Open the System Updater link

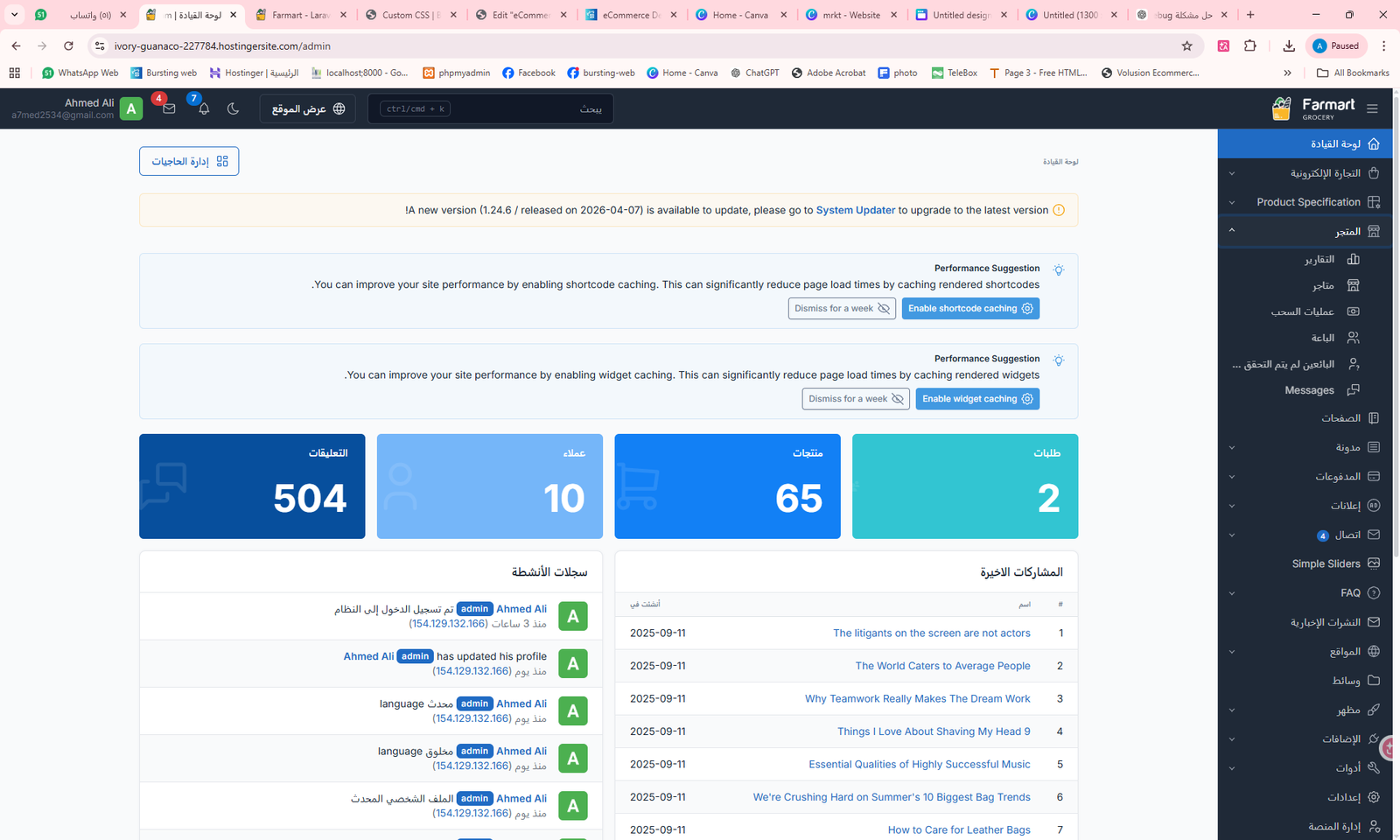(x=855, y=210)
